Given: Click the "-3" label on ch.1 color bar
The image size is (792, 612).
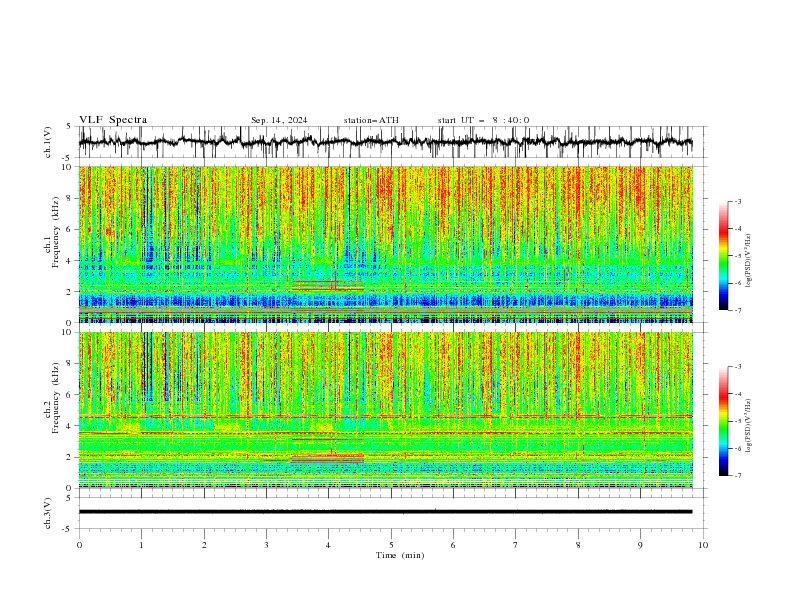Looking at the screenshot, I should [738, 201].
